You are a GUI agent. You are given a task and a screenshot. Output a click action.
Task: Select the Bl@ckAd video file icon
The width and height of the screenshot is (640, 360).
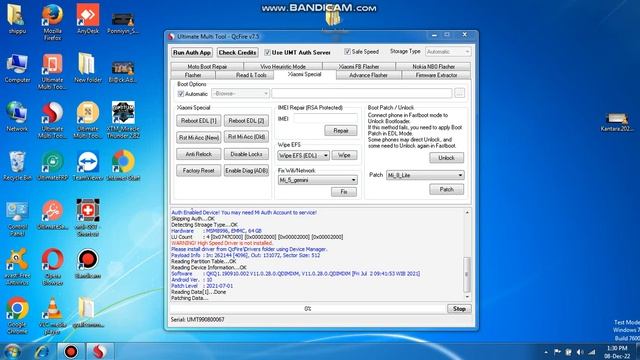123,71
